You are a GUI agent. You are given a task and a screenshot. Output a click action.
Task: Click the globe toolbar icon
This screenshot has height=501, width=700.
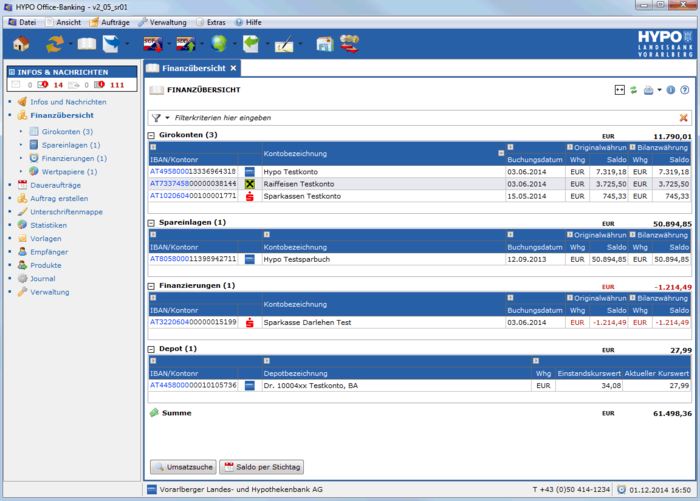click(x=219, y=44)
